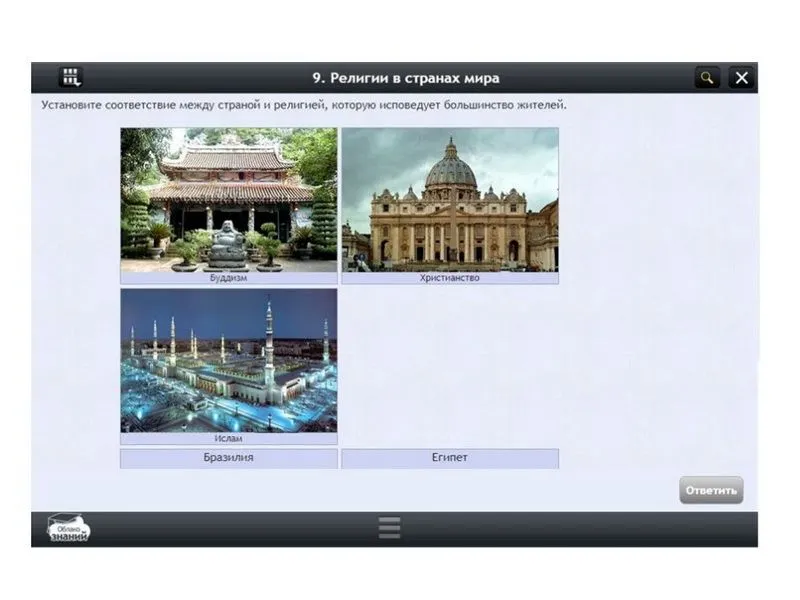Click the Облако знаний logo

(69, 529)
